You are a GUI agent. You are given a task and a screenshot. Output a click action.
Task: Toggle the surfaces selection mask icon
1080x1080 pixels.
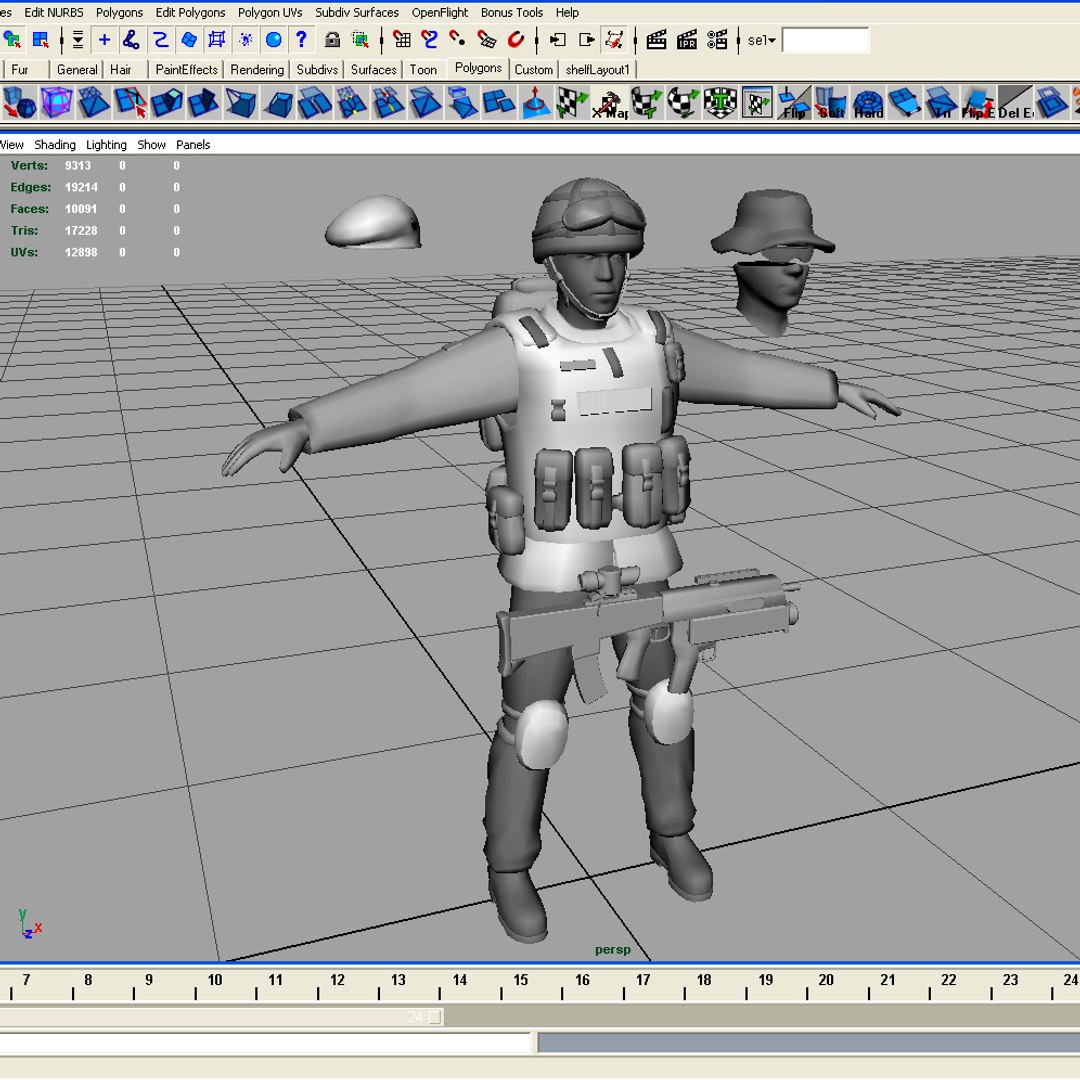click(189, 40)
